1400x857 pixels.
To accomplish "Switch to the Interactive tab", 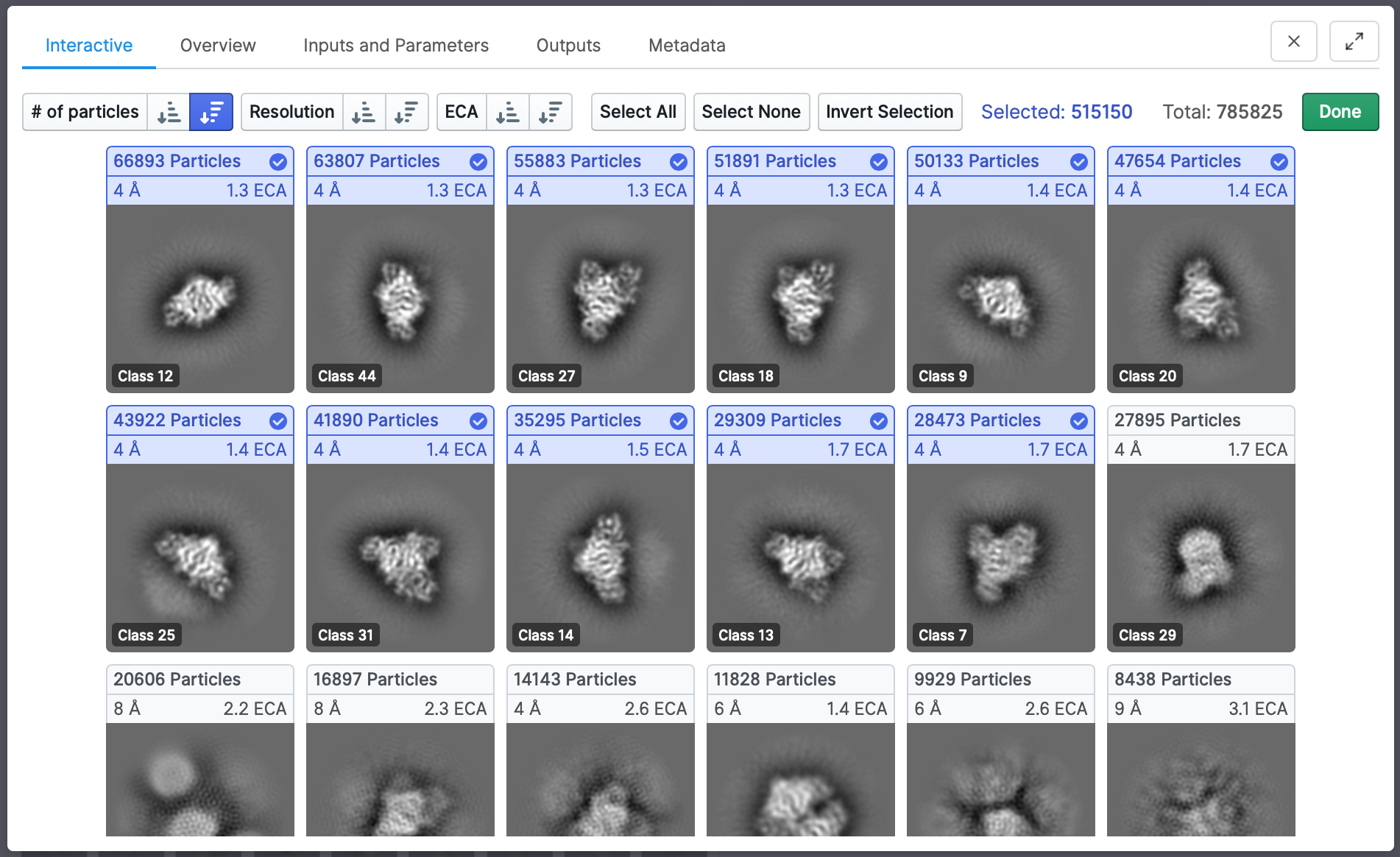I will 89,46.
